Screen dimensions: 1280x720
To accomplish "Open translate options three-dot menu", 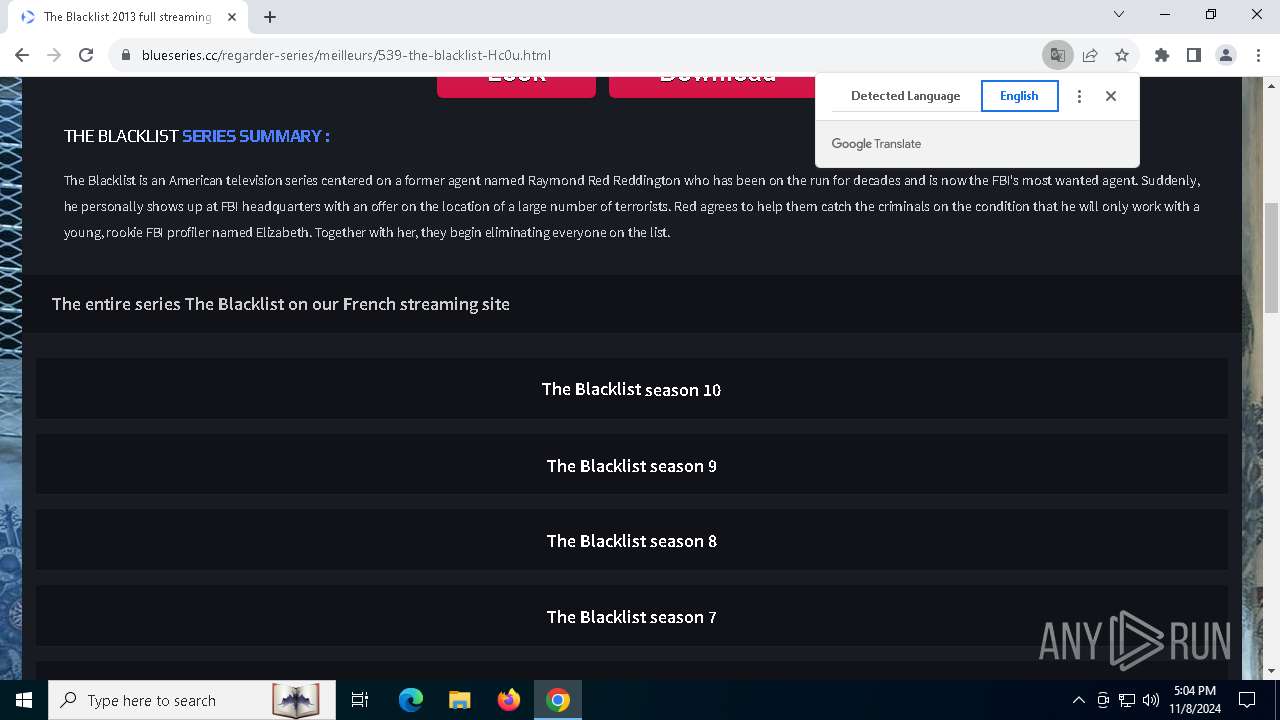I will [1079, 96].
